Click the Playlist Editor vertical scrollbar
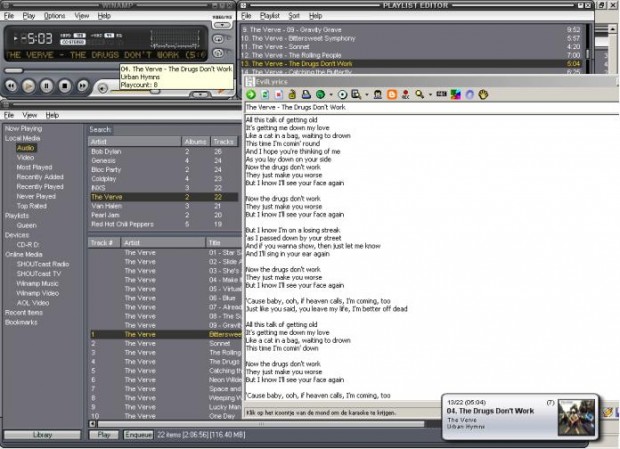Viewport: 620px width, 449px height. [x=588, y=49]
